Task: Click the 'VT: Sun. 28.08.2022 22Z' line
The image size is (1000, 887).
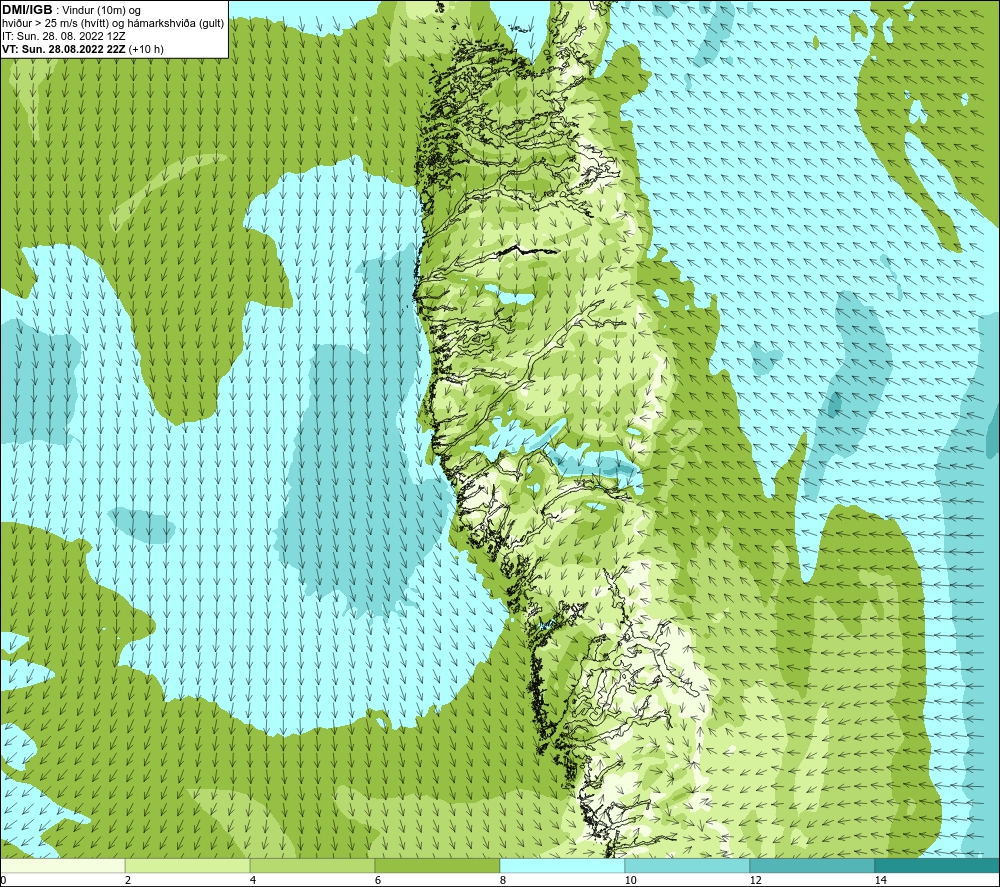Action: pyautogui.click(x=64, y=49)
